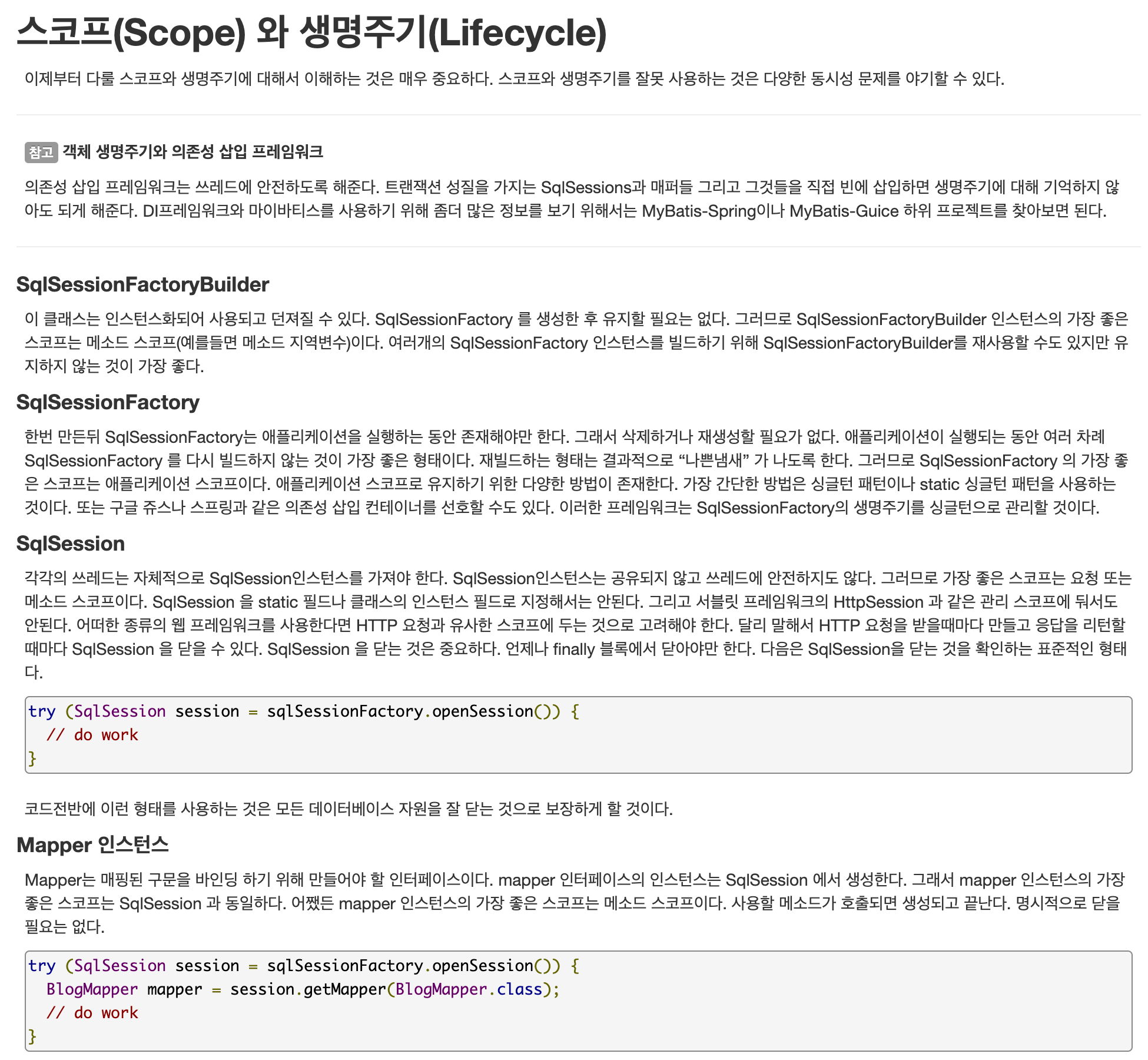
Task: Click the paragraph starting with 이 클래스는 인스턴스화되어
Action: coord(576,343)
